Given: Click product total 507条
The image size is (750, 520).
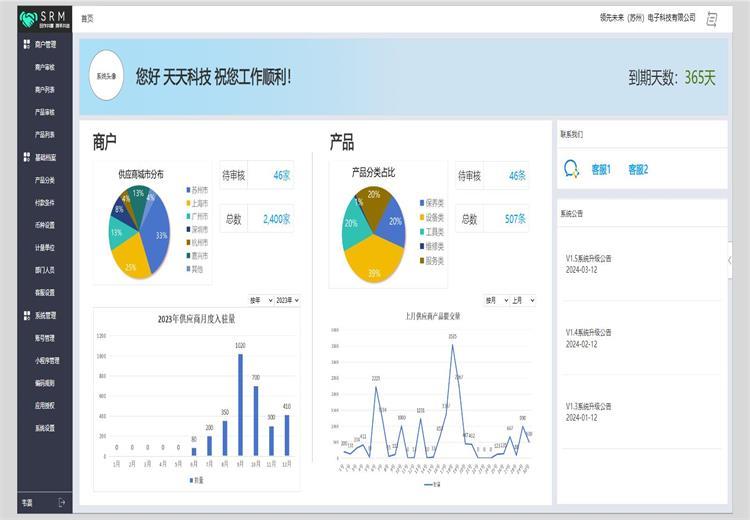Looking at the screenshot, I should point(515,219).
